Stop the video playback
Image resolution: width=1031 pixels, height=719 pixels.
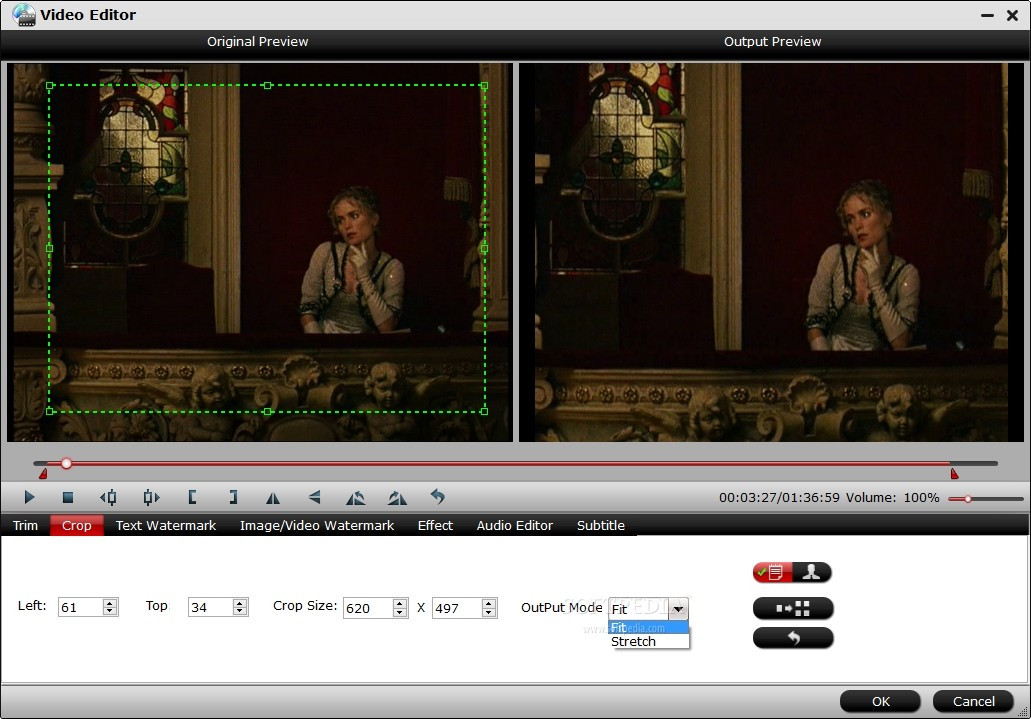tap(68, 497)
